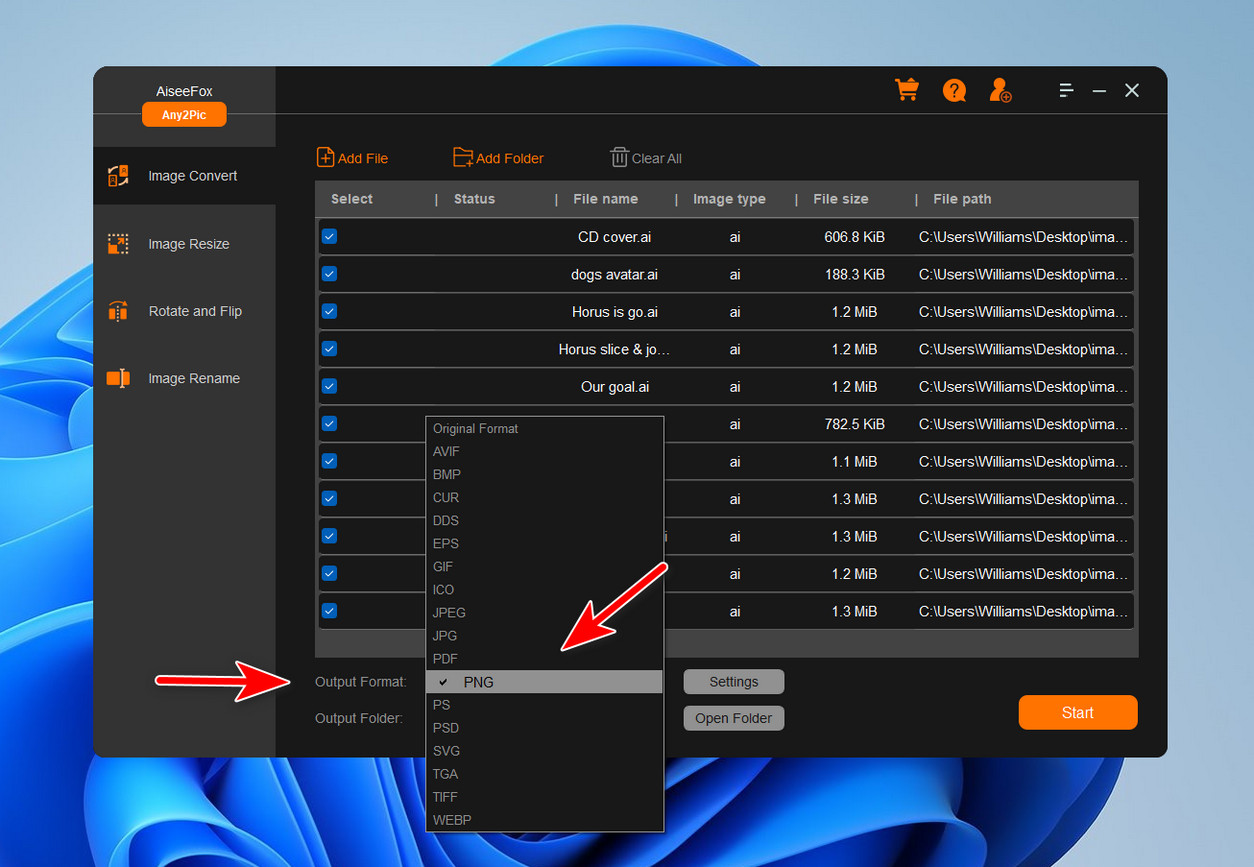Screen dimensions: 1254x867
Task: Click the dogs avatar.ai file name
Action: pyautogui.click(x=615, y=274)
